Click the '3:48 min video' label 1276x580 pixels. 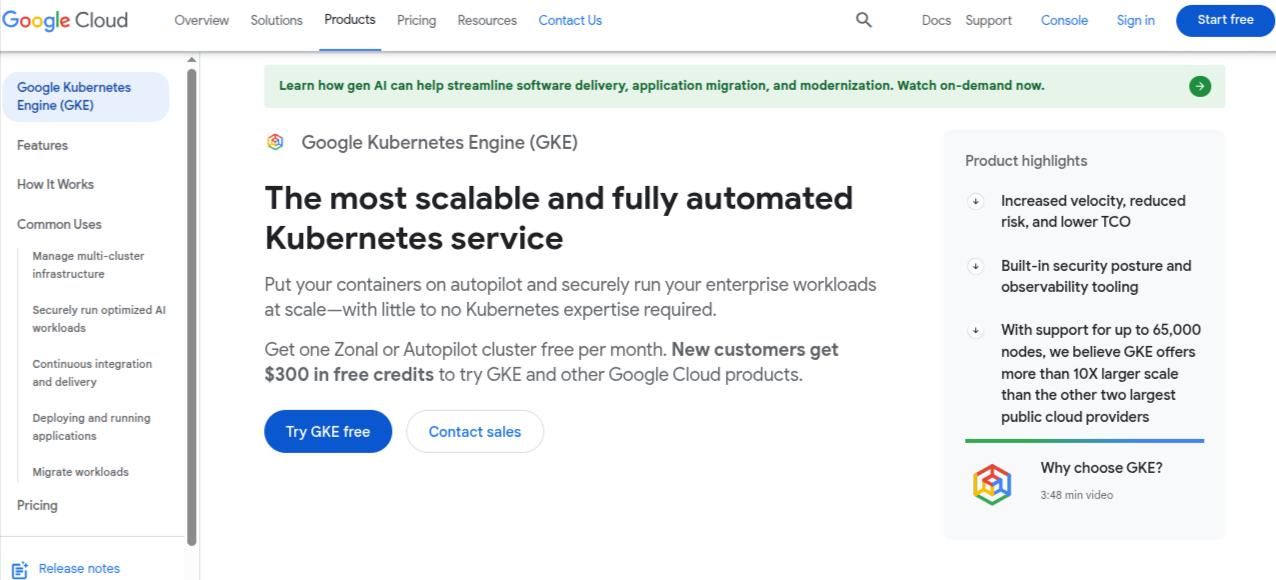coord(1076,495)
